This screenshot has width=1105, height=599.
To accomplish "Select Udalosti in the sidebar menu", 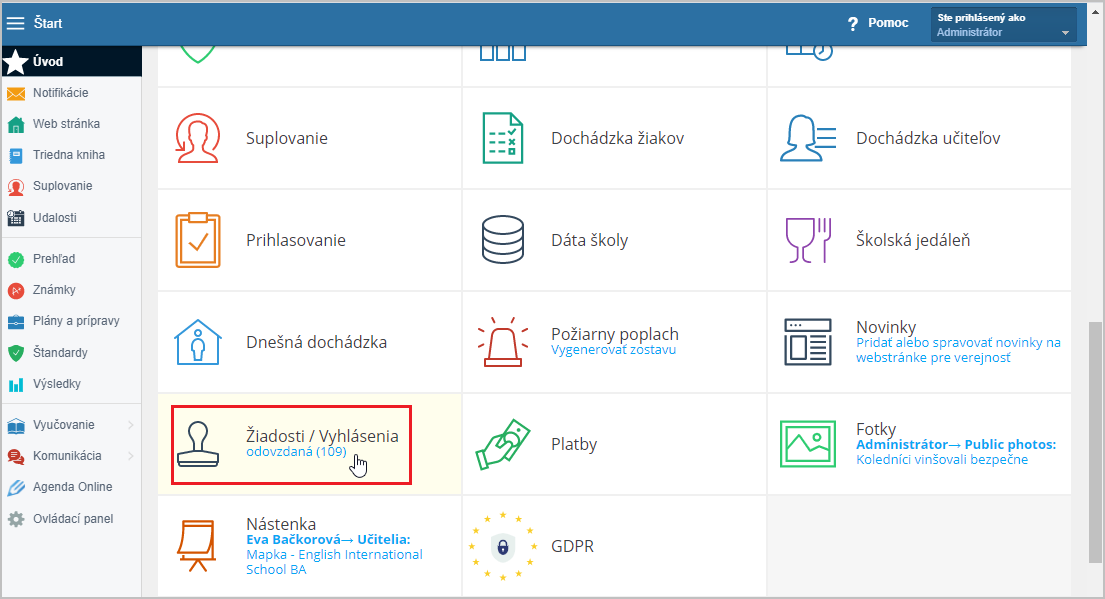I will 55,218.
